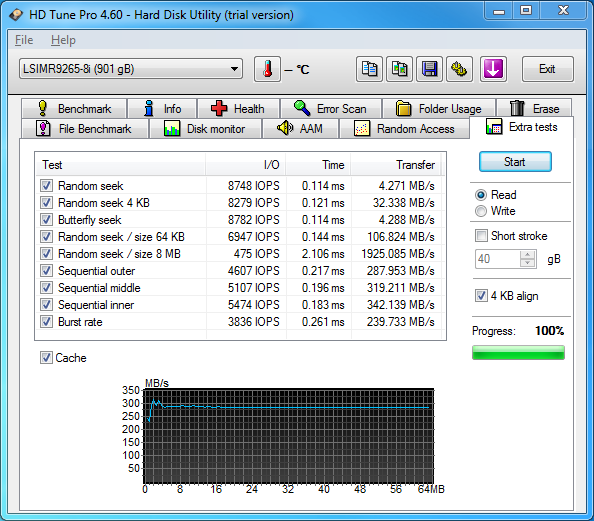Open options with the wrench icon
This screenshot has width=594, height=521.
459,69
